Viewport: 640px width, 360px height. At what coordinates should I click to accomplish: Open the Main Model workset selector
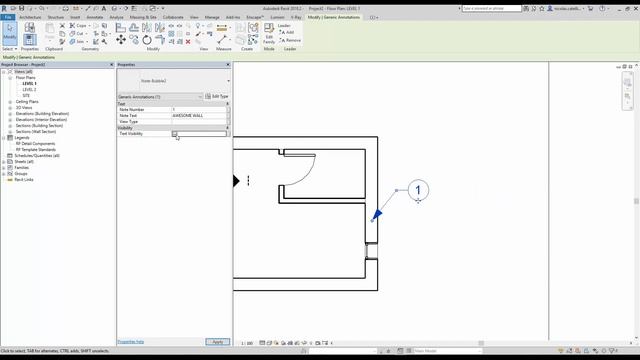point(447,351)
